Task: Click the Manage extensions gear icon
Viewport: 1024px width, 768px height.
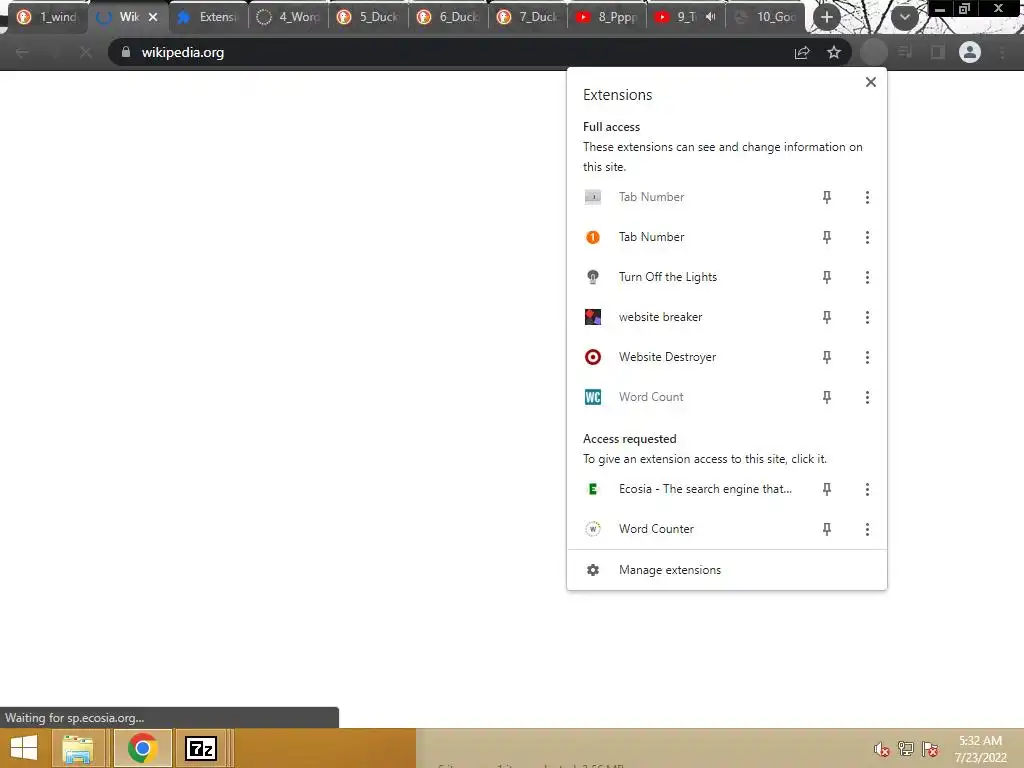Action: [x=593, y=570]
